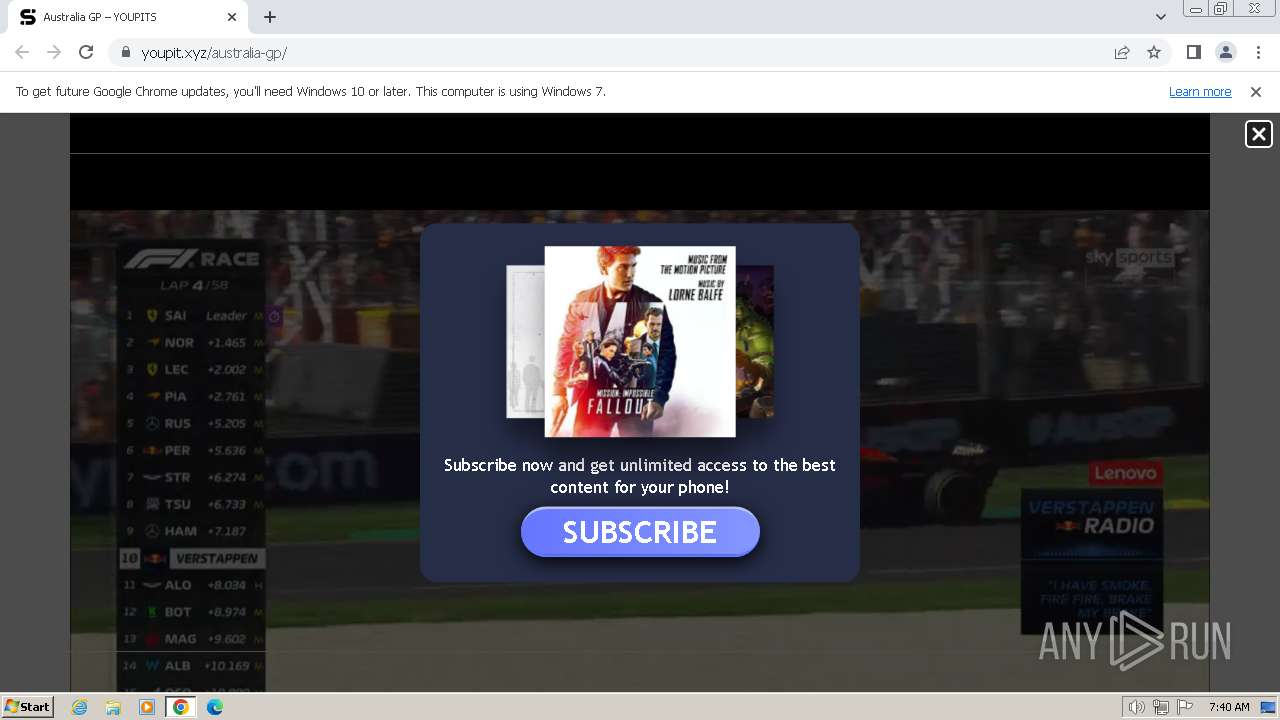Launch Microsoft Edge from the taskbar

click(215, 707)
